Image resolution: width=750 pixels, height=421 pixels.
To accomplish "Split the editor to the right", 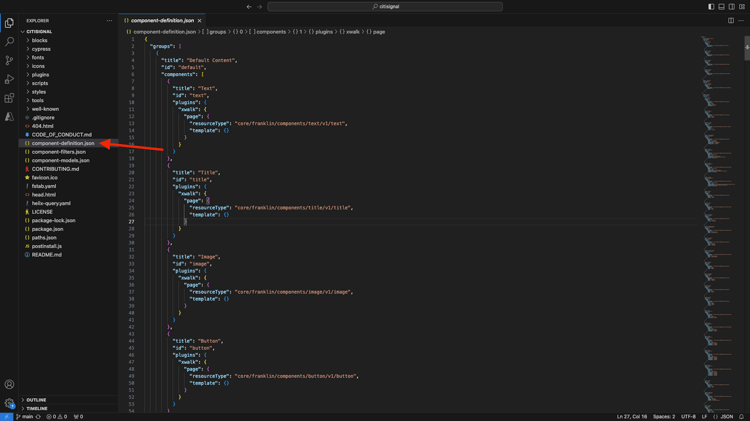I will [731, 20].
